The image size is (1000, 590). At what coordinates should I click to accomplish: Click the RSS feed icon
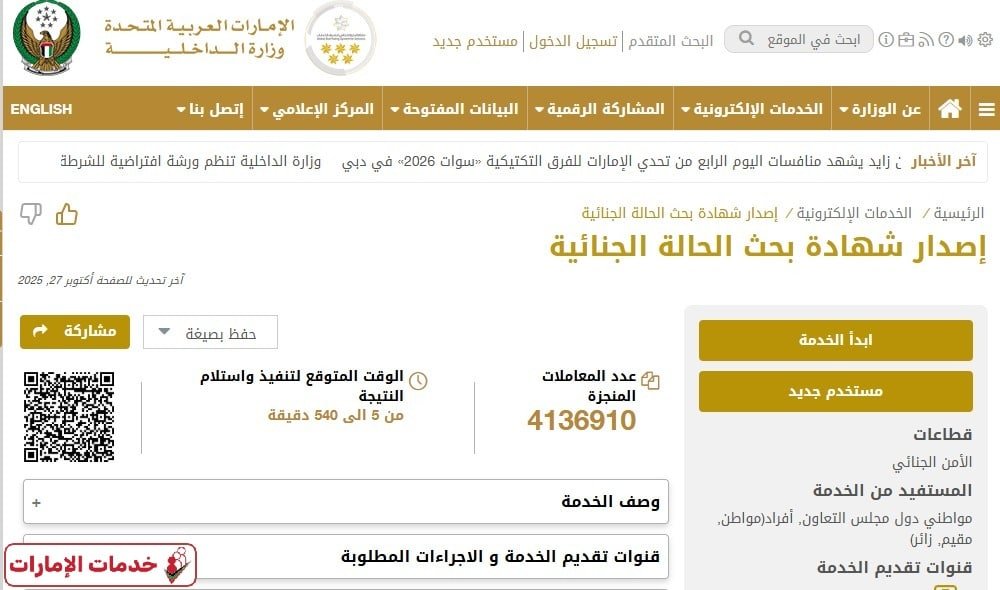[x=926, y=39]
